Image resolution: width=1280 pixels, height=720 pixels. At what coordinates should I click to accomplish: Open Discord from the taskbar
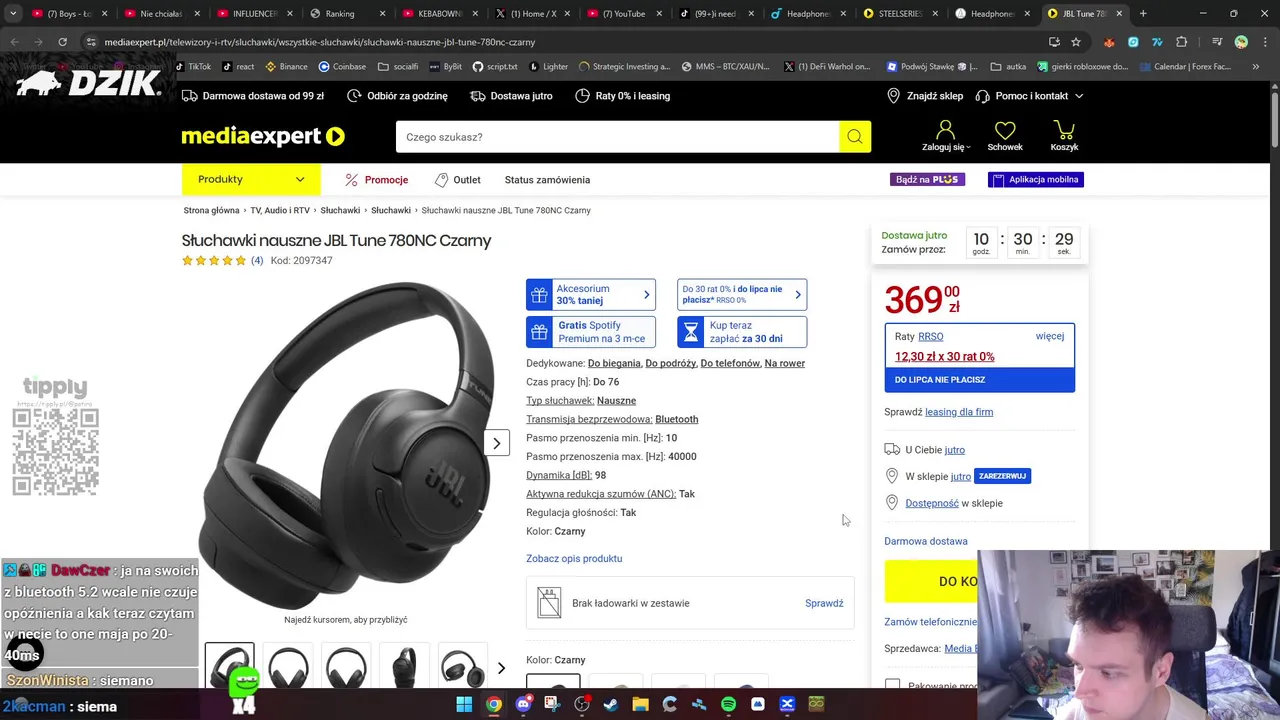point(523,704)
